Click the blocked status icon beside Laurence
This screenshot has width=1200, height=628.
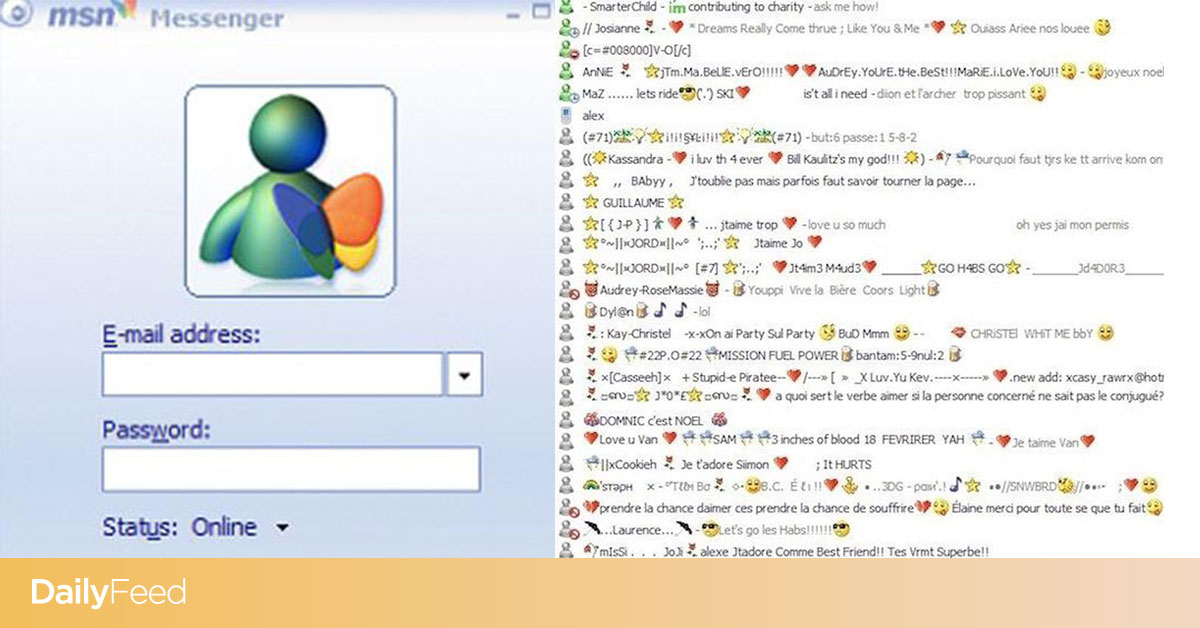point(567,529)
